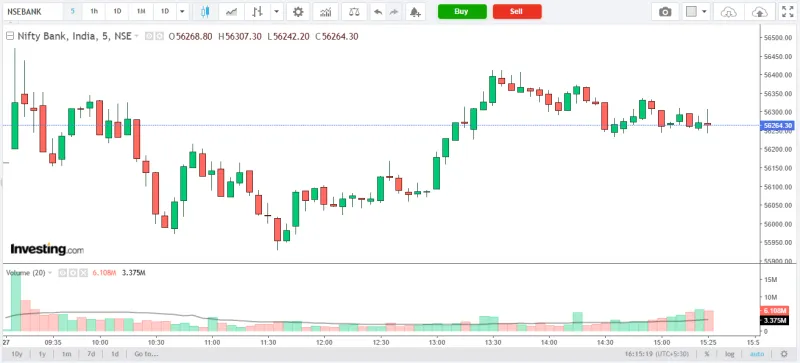Viewport: 800px width, 363px height.
Task: Open Nifty Bank series format settings
Action: point(159,36)
